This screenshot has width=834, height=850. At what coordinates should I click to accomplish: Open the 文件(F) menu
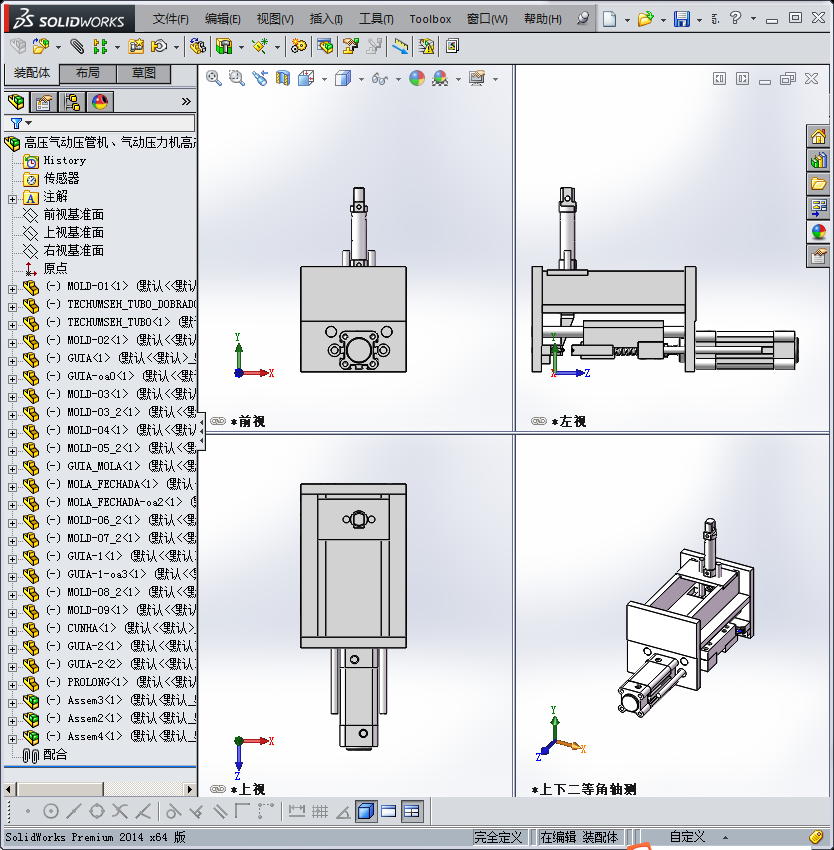tap(171, 19)
